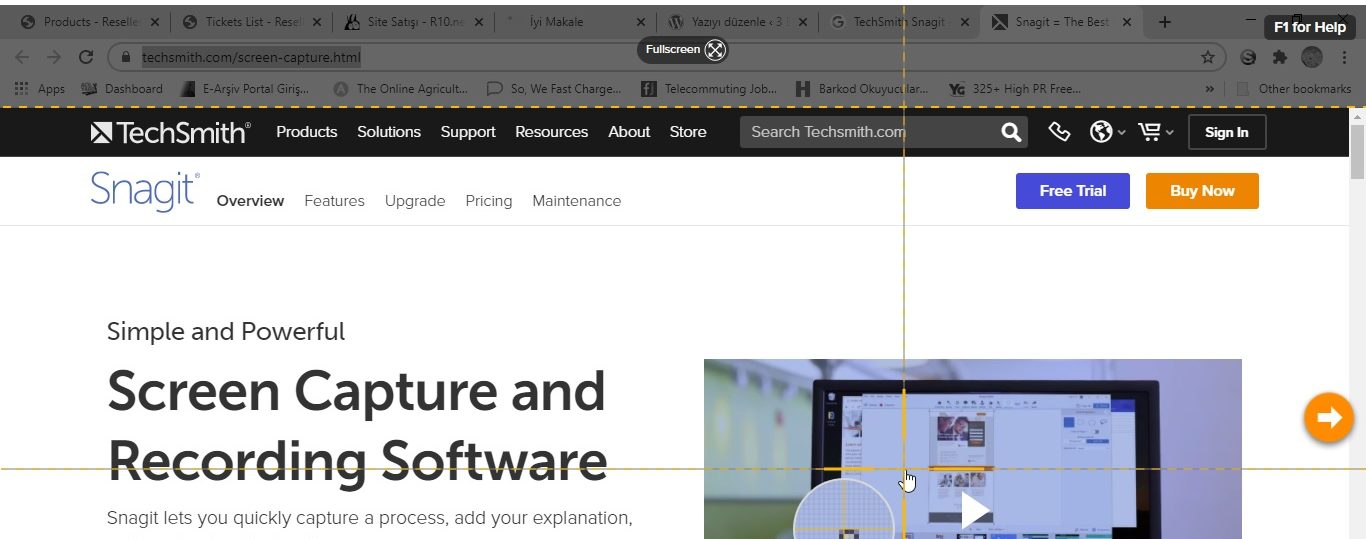Open the Resources menu

click(552, 132)
